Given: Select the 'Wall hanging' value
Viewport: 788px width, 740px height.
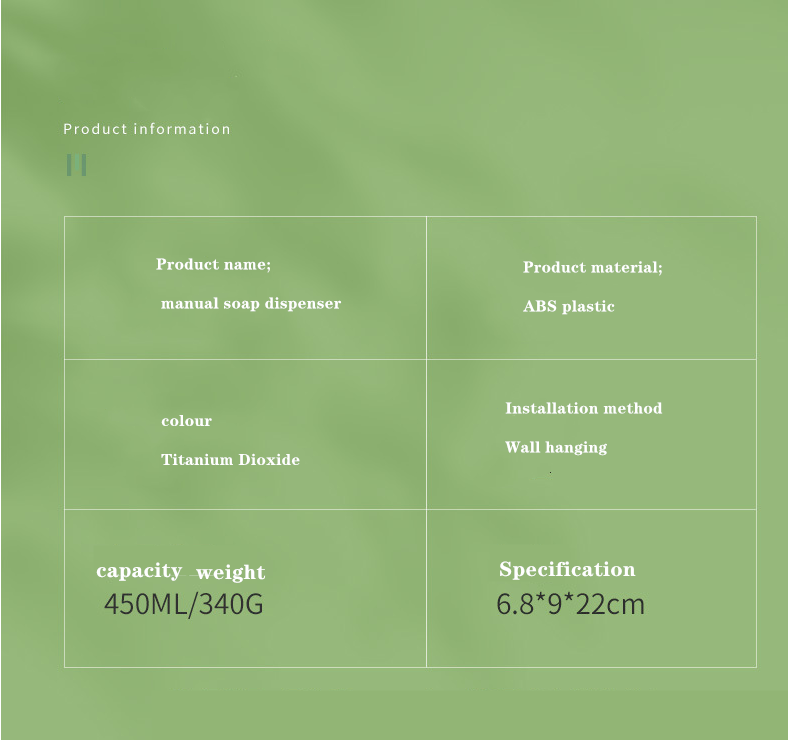Looking at the screenshot, I should [556, 447].
